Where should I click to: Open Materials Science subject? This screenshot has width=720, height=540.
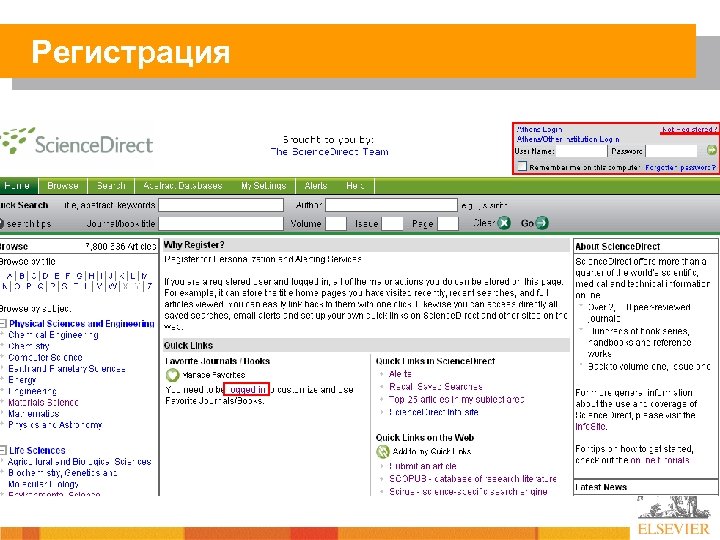[x=43, y=403]
